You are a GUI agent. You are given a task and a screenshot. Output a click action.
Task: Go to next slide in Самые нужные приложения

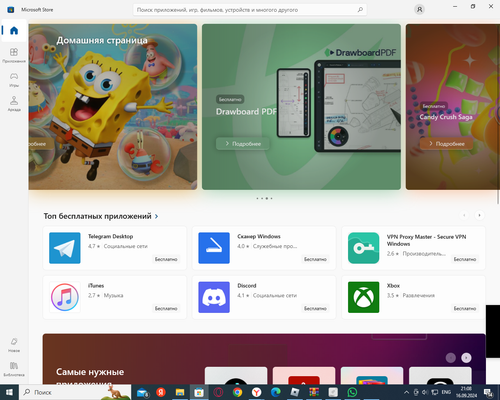pos(466,358)
